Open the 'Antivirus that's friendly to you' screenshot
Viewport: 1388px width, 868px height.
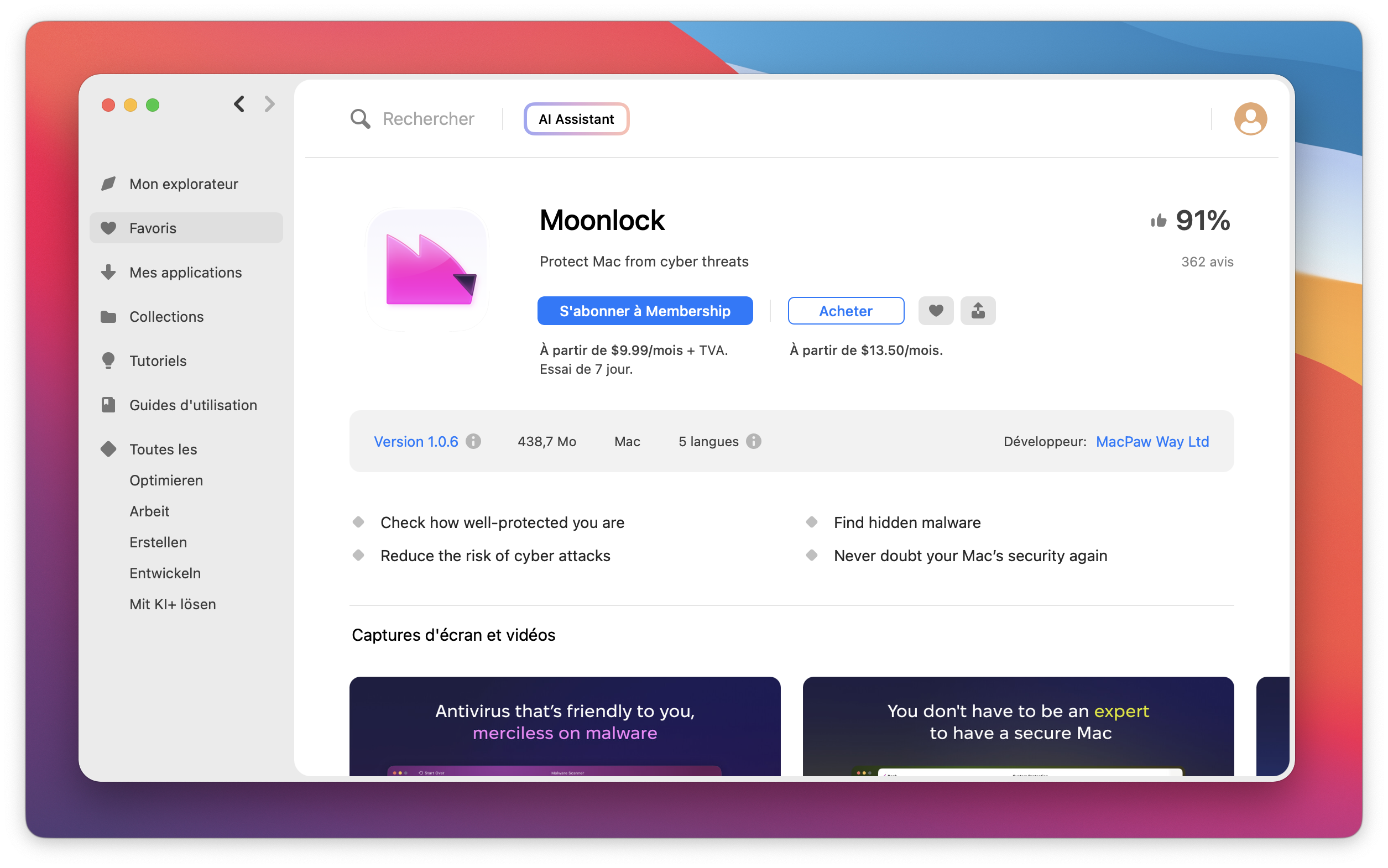pyautogui.click(x=564, y=725)
